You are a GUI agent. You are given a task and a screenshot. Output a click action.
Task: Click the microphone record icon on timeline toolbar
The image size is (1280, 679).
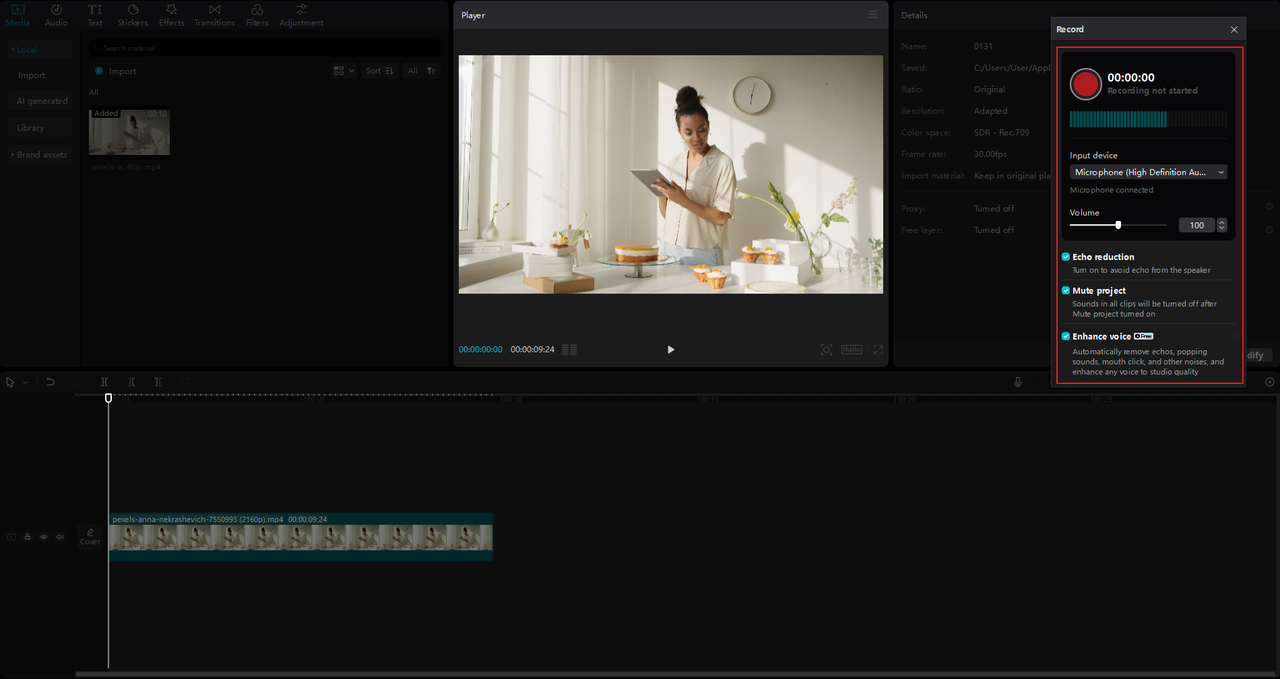click(x=1018, y=382)
